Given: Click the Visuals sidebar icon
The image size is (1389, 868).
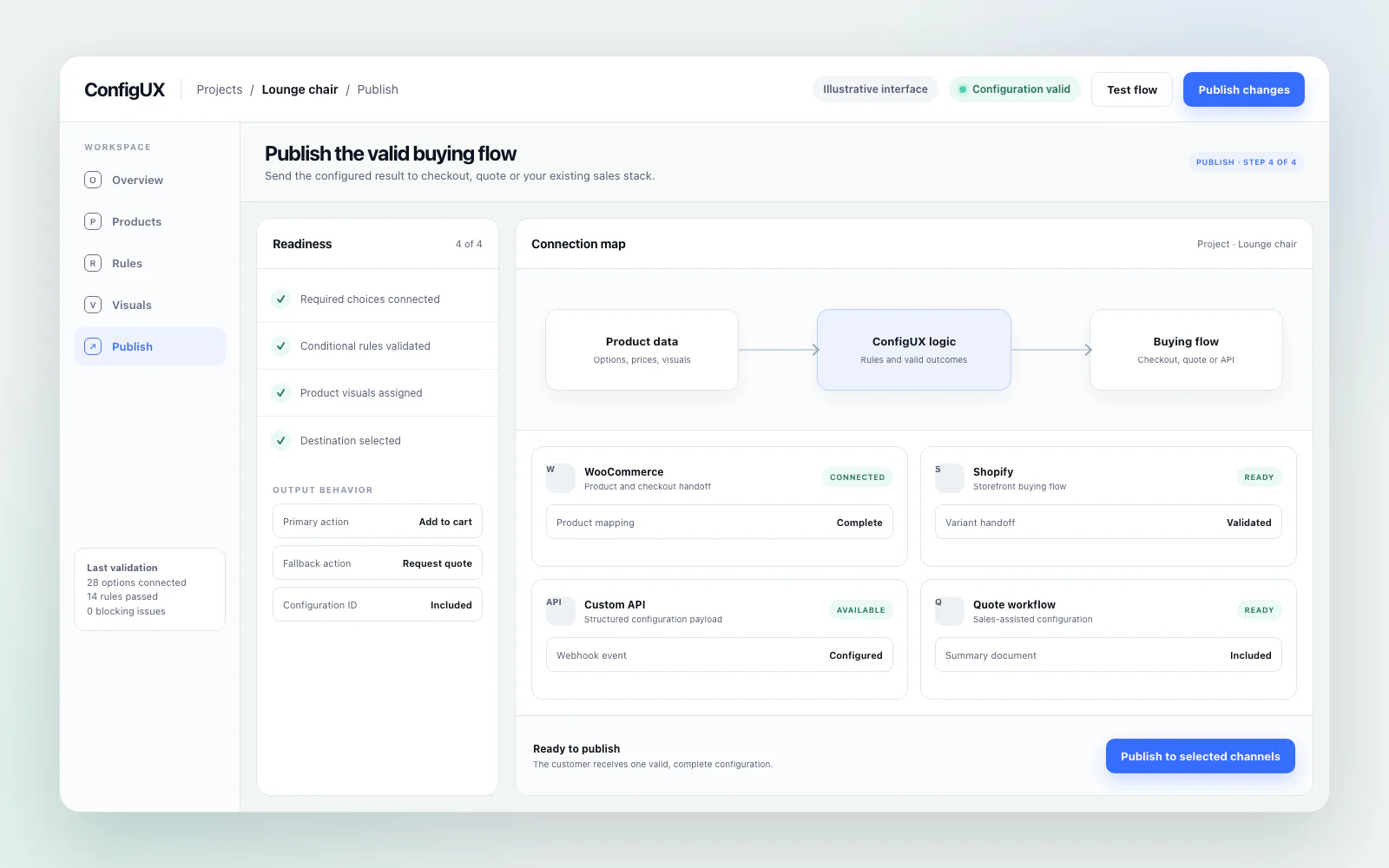Looking at the screenshot, I should click(93, 305).
